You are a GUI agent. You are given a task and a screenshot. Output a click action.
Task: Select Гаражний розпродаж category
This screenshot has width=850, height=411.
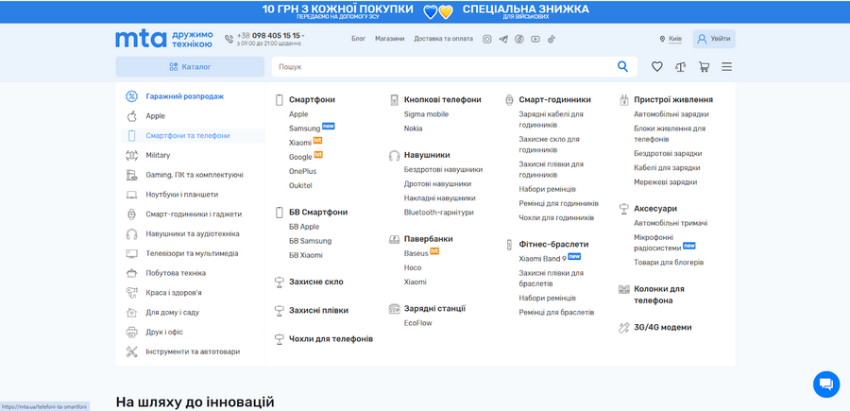[x=184, y=97]
